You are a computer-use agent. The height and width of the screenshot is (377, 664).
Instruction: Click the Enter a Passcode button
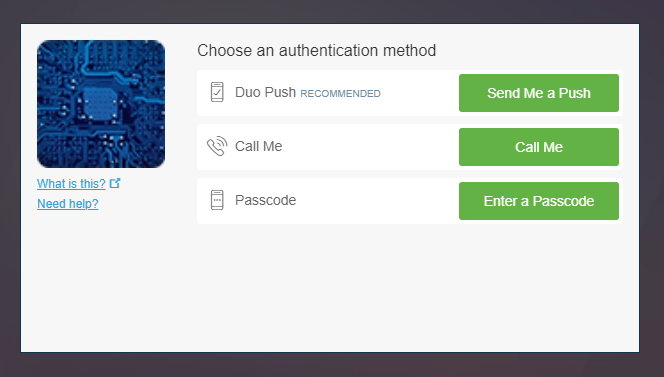[539, 201]
